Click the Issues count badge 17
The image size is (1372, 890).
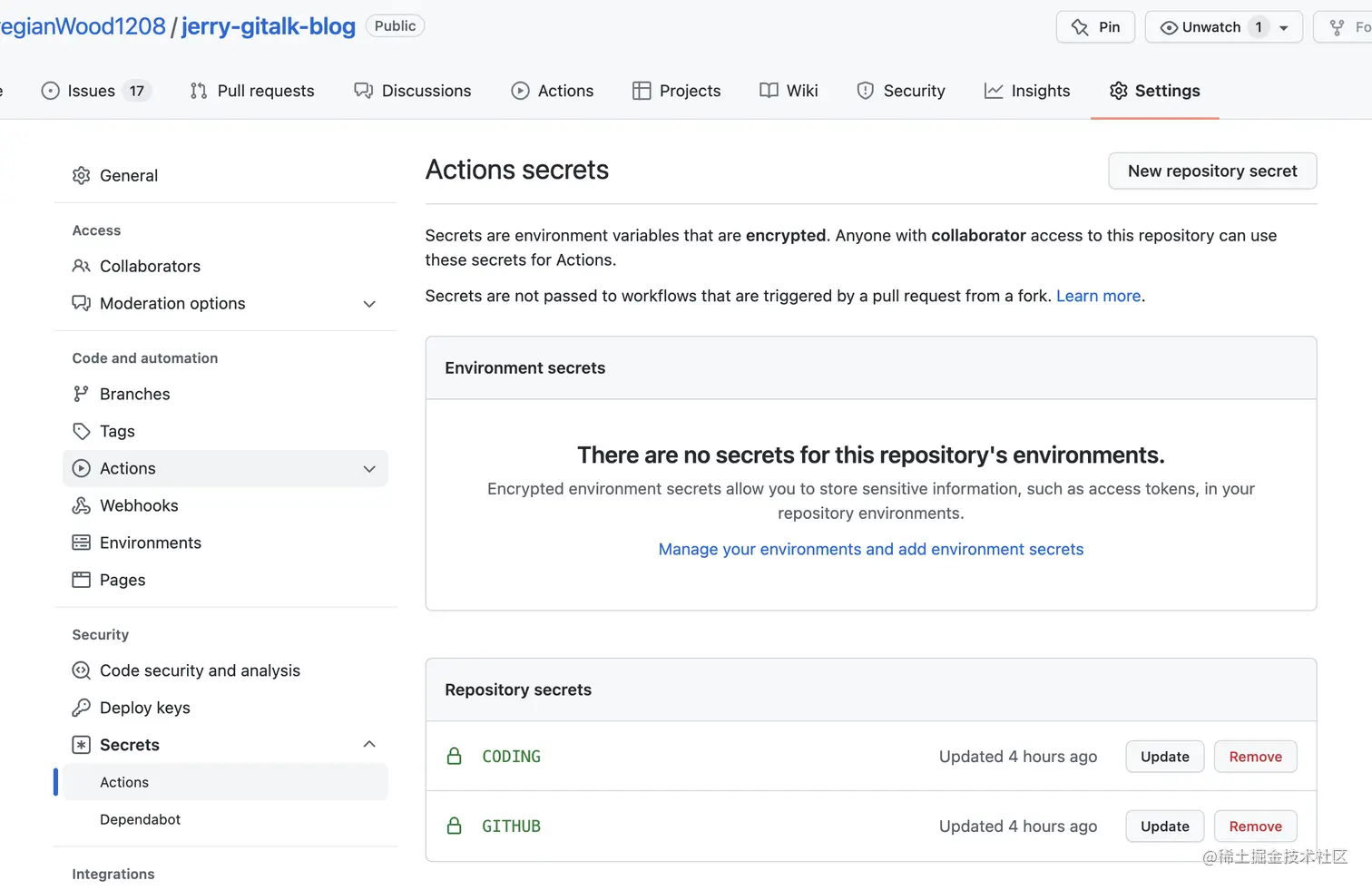click(137, 91)
